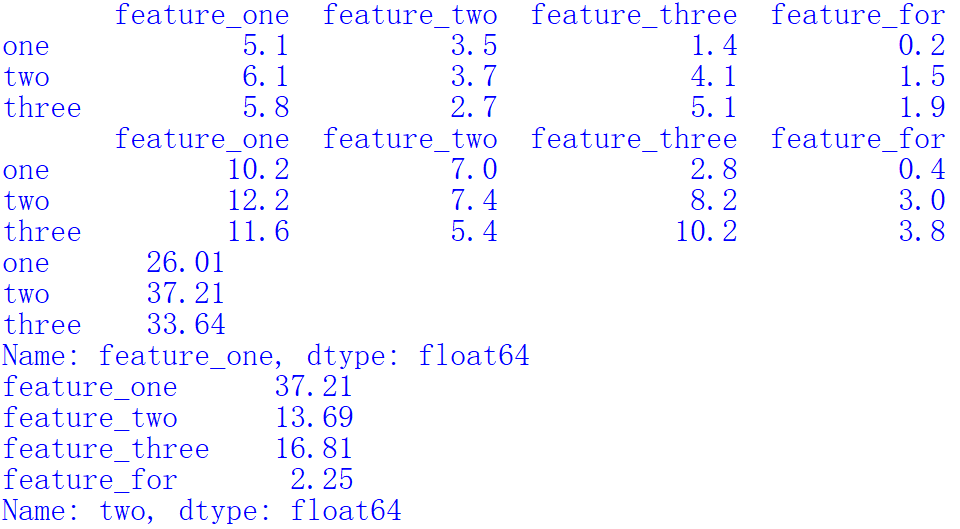Image resolution: width=960 pixels, height=529 pixels.
Task: Click the value 7.4 in second table
Action: 474,201
